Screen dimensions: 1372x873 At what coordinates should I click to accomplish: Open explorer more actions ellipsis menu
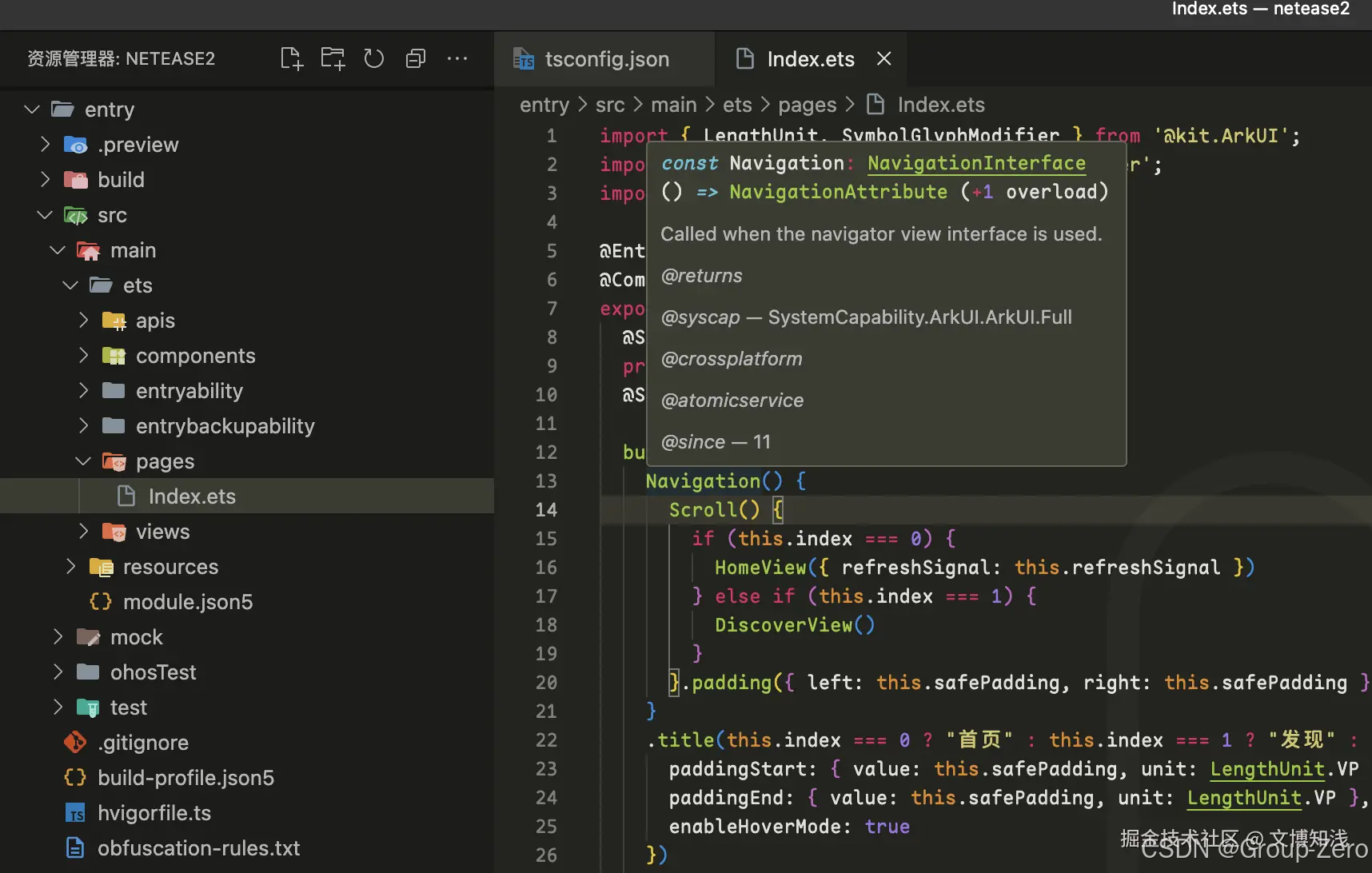click(457, 58)
